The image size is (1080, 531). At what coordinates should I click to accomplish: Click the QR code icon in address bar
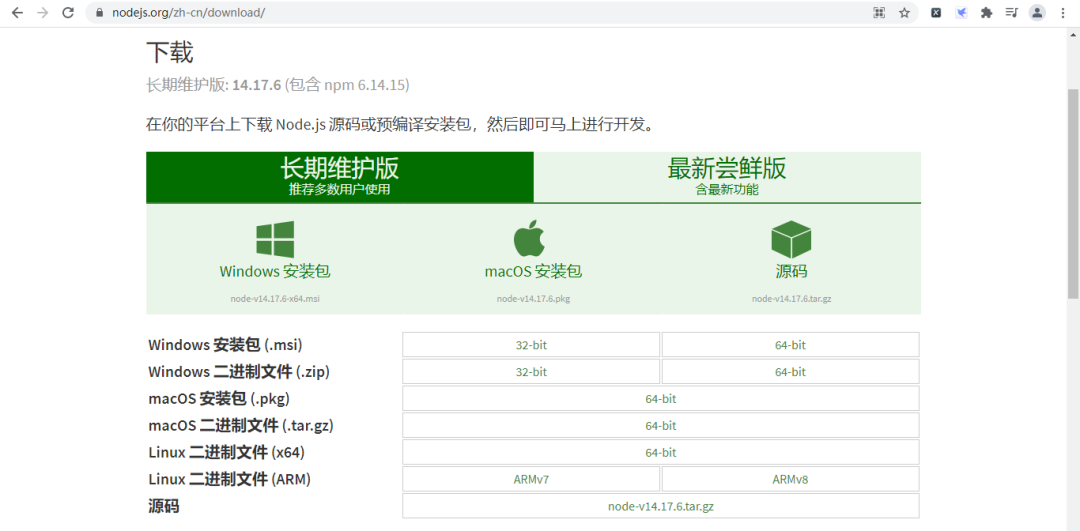(879, 13)
